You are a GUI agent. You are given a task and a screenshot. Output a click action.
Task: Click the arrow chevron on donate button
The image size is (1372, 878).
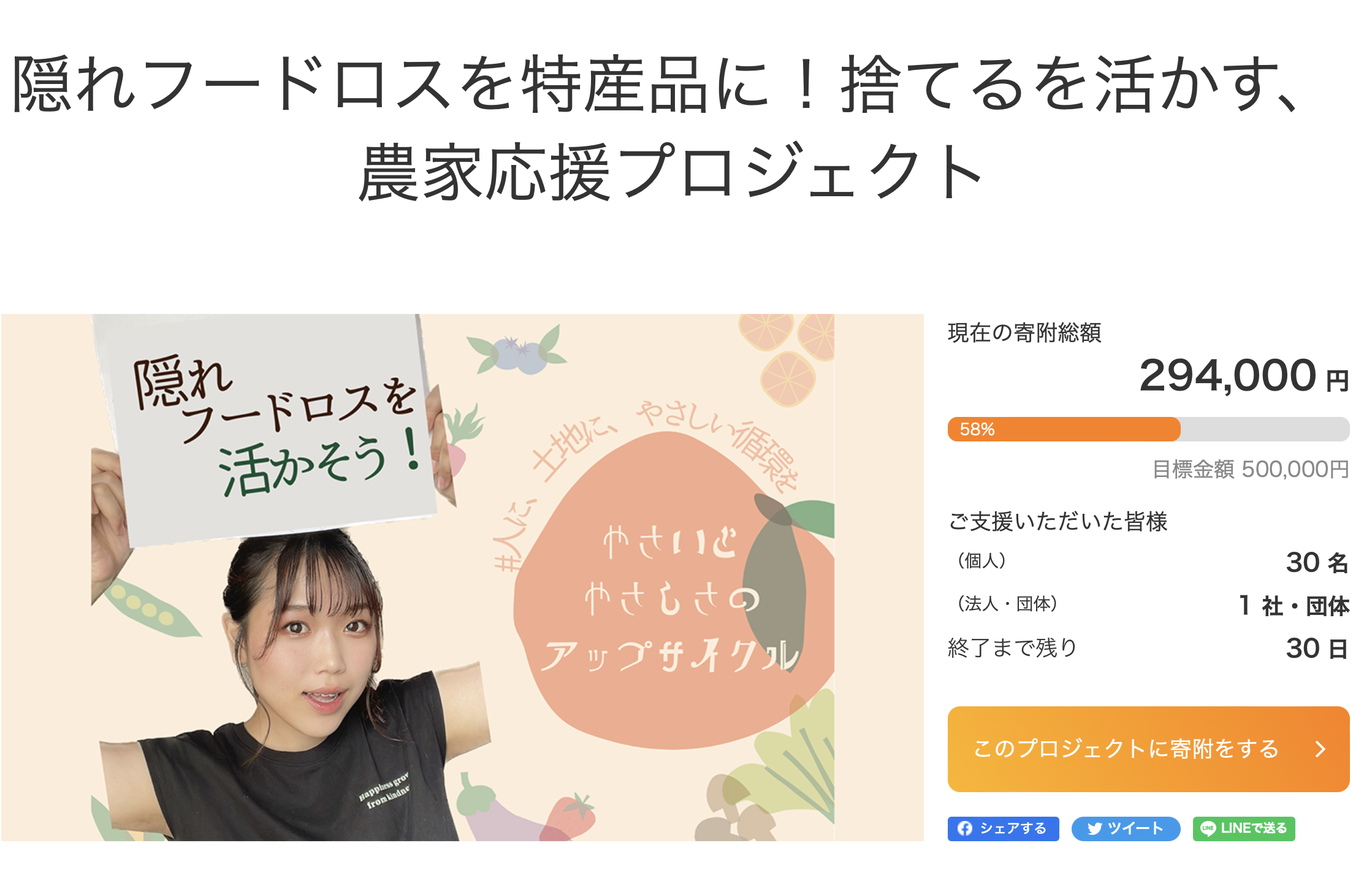coord(1321,749)
